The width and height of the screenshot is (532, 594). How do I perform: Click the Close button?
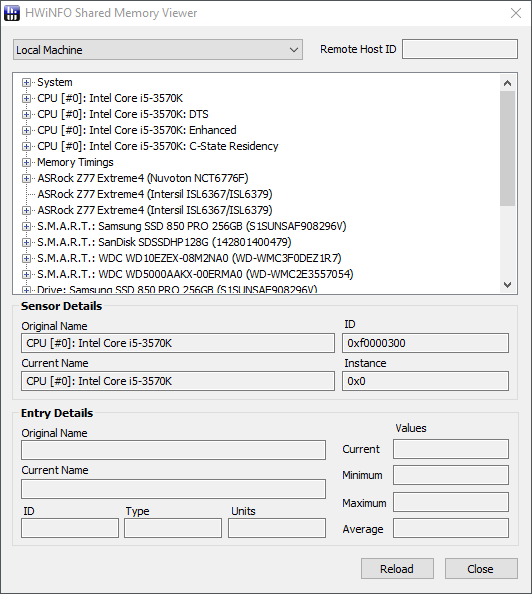(481, 569)
